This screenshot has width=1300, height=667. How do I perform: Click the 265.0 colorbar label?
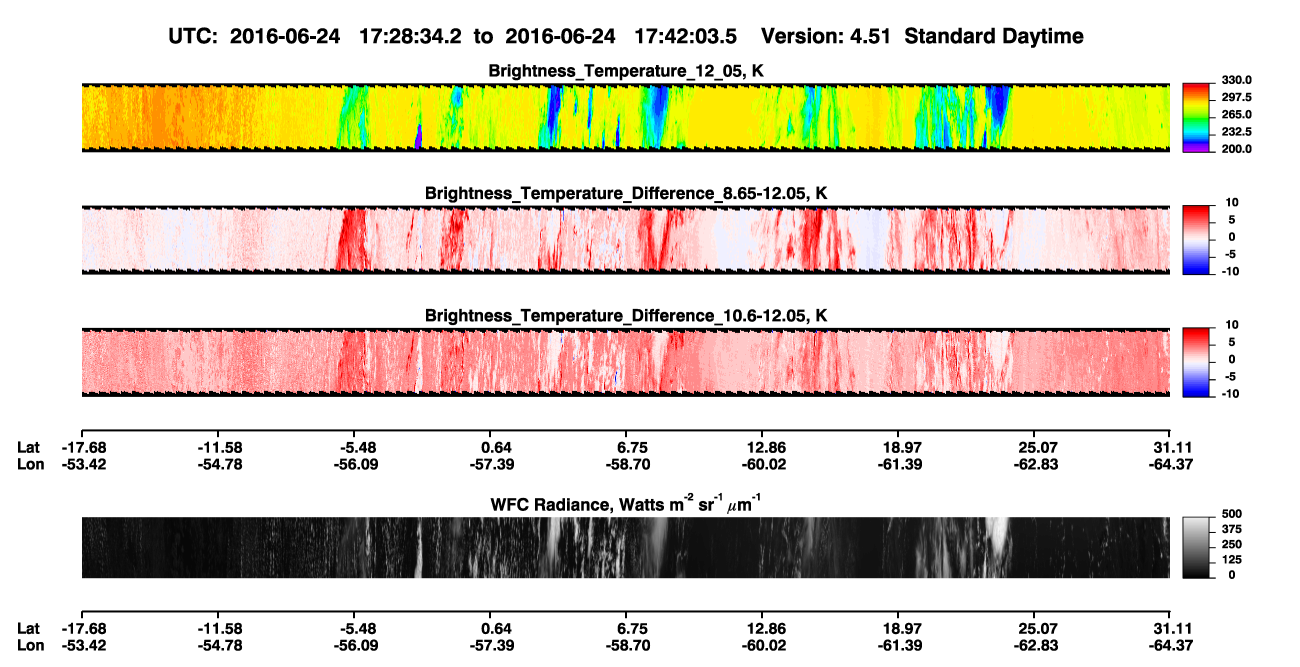[1236, 115]
